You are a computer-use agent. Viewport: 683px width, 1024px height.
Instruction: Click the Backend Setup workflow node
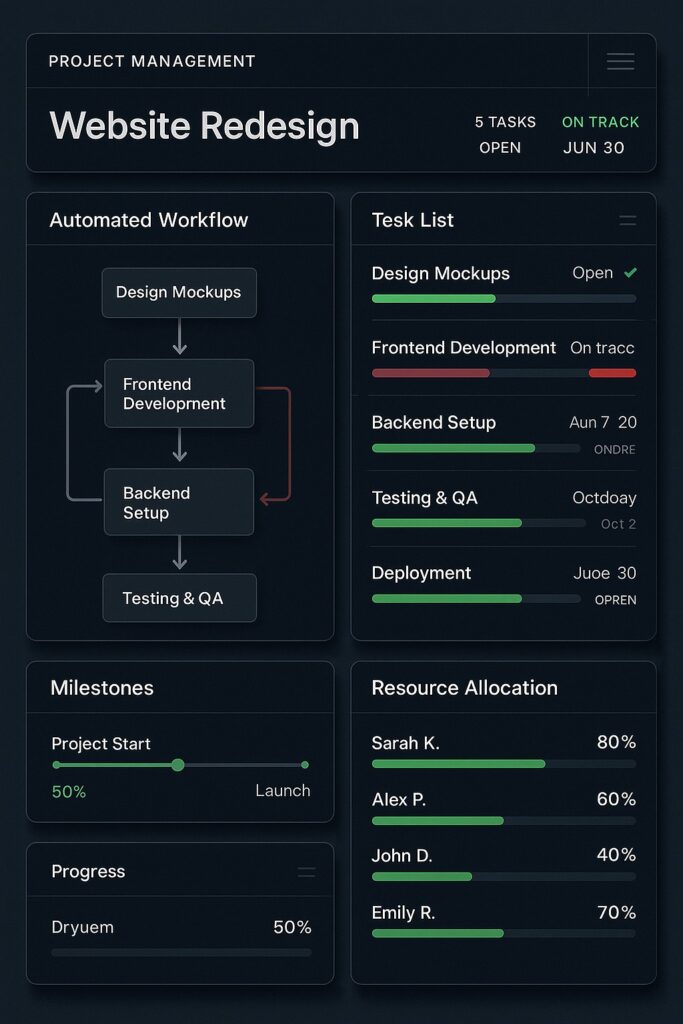tap(179, 503)
